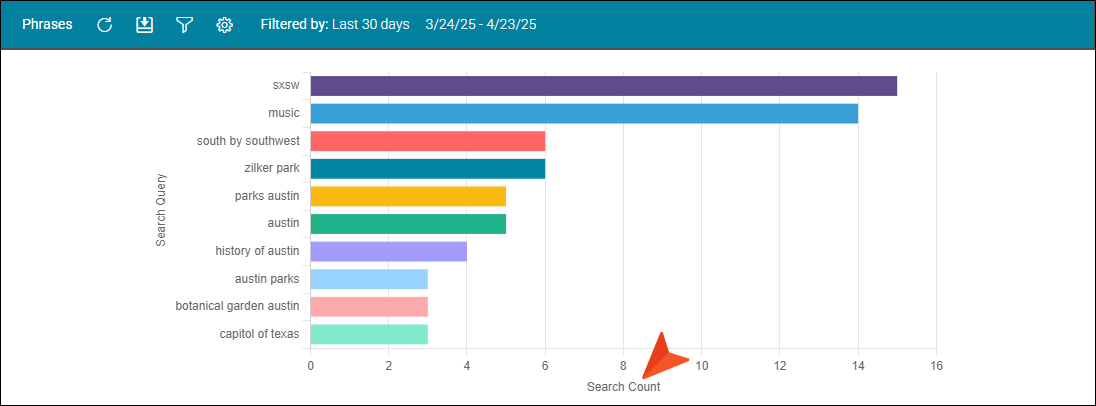Click the Last 30 days filter text
The height and width of the screenshot is (406, 1096).
(x=370, y=24)
